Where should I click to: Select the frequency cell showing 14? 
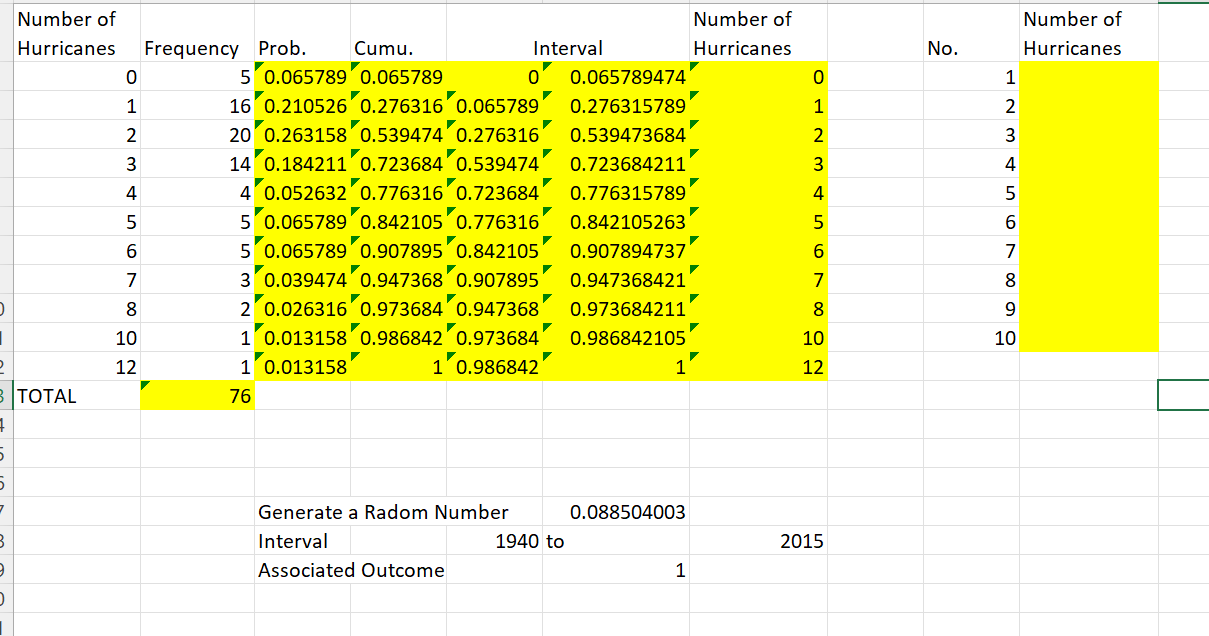(197, 164)
